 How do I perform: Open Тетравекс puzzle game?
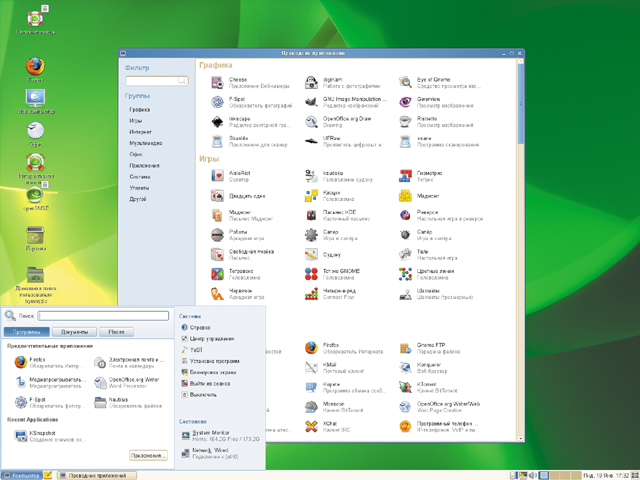pos(236,274)
